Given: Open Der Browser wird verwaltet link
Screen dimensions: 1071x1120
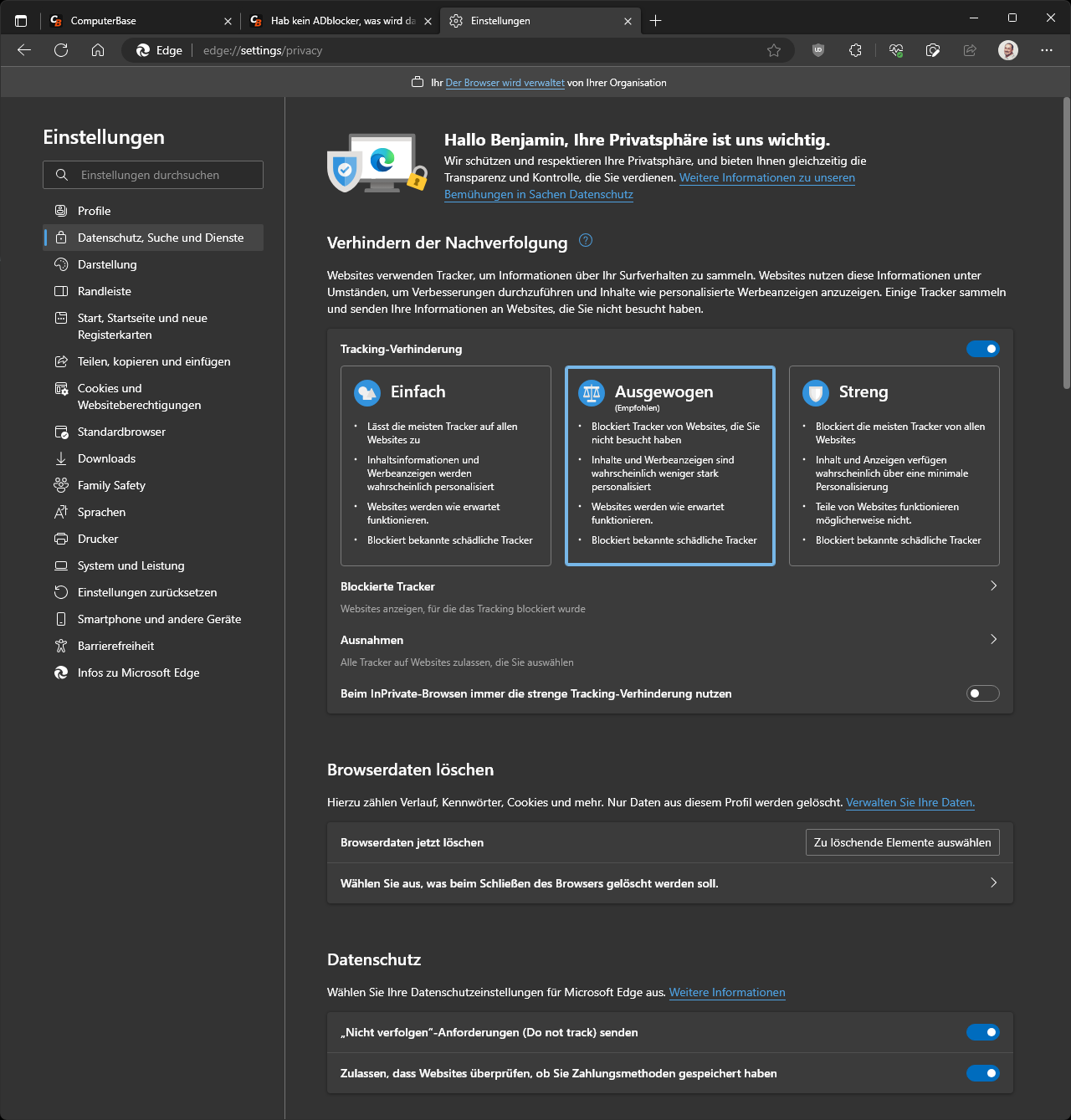Looking at the screenshot, I should coord(505,83).
